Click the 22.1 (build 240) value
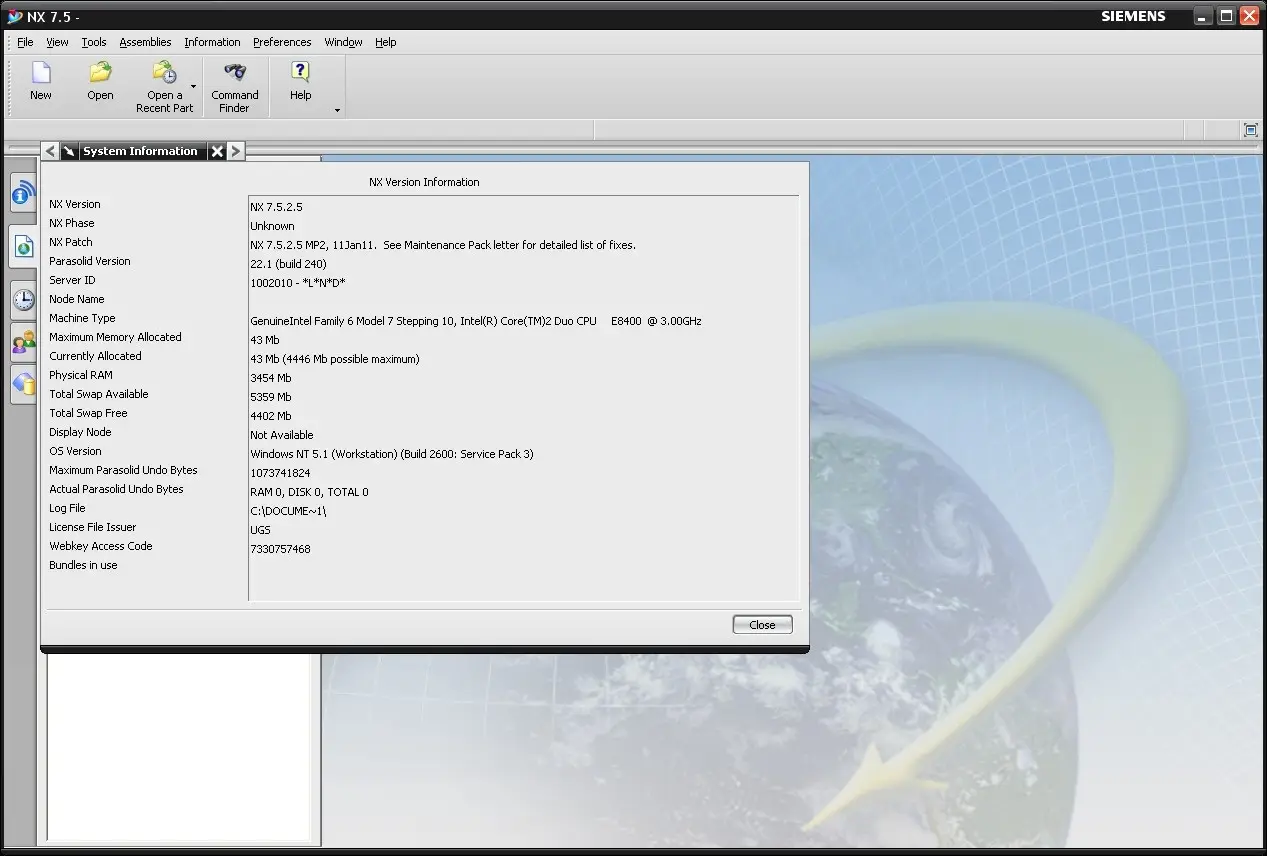Screen dimensions: 1267x856 (x=288, y=264)
